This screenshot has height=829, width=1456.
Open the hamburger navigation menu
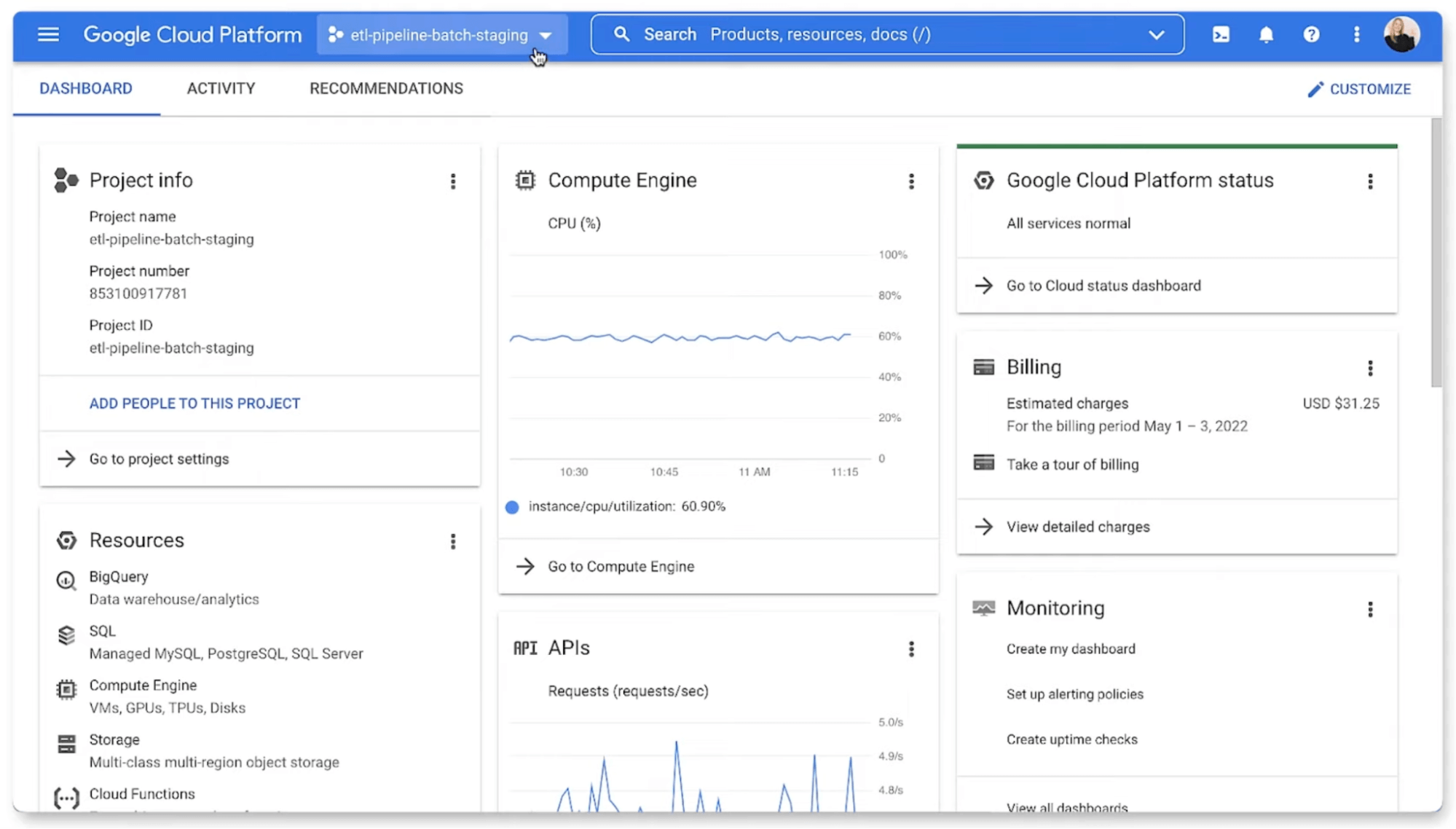click(x=48, y=34)
